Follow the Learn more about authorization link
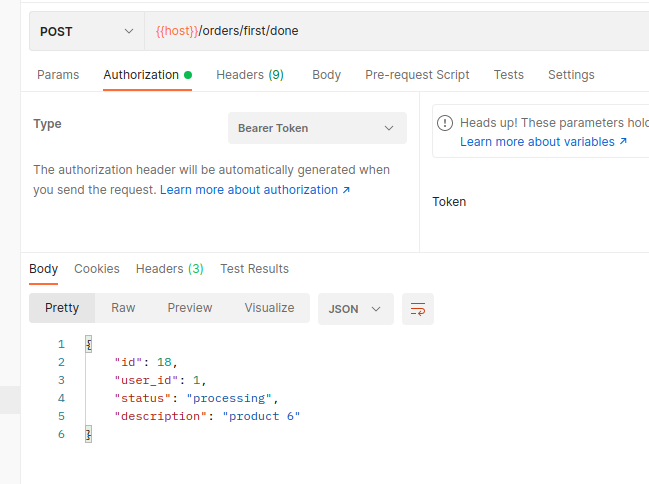The image size is (649, 484). [255, 190]
